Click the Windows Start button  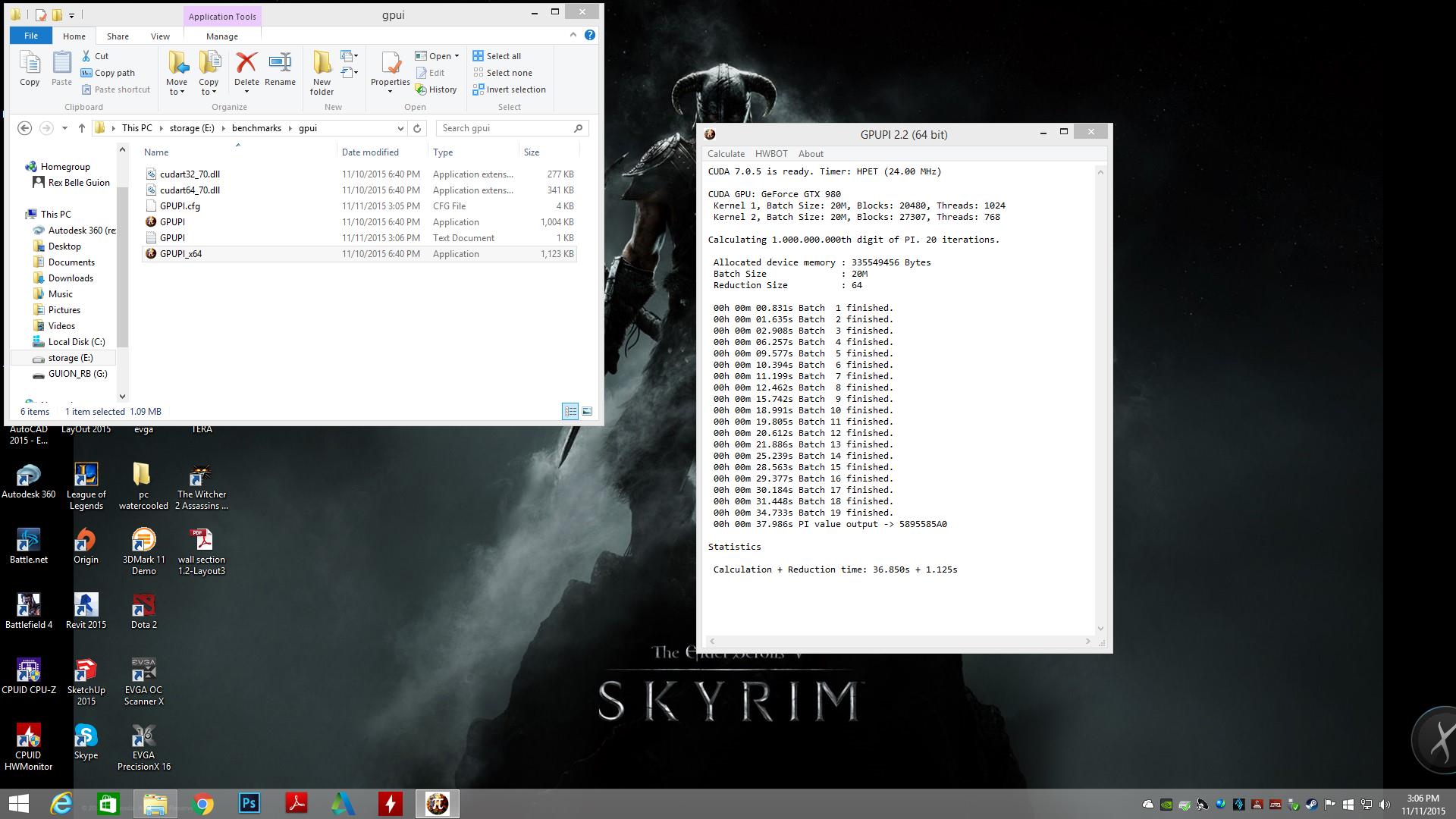(x=19, y=804)
